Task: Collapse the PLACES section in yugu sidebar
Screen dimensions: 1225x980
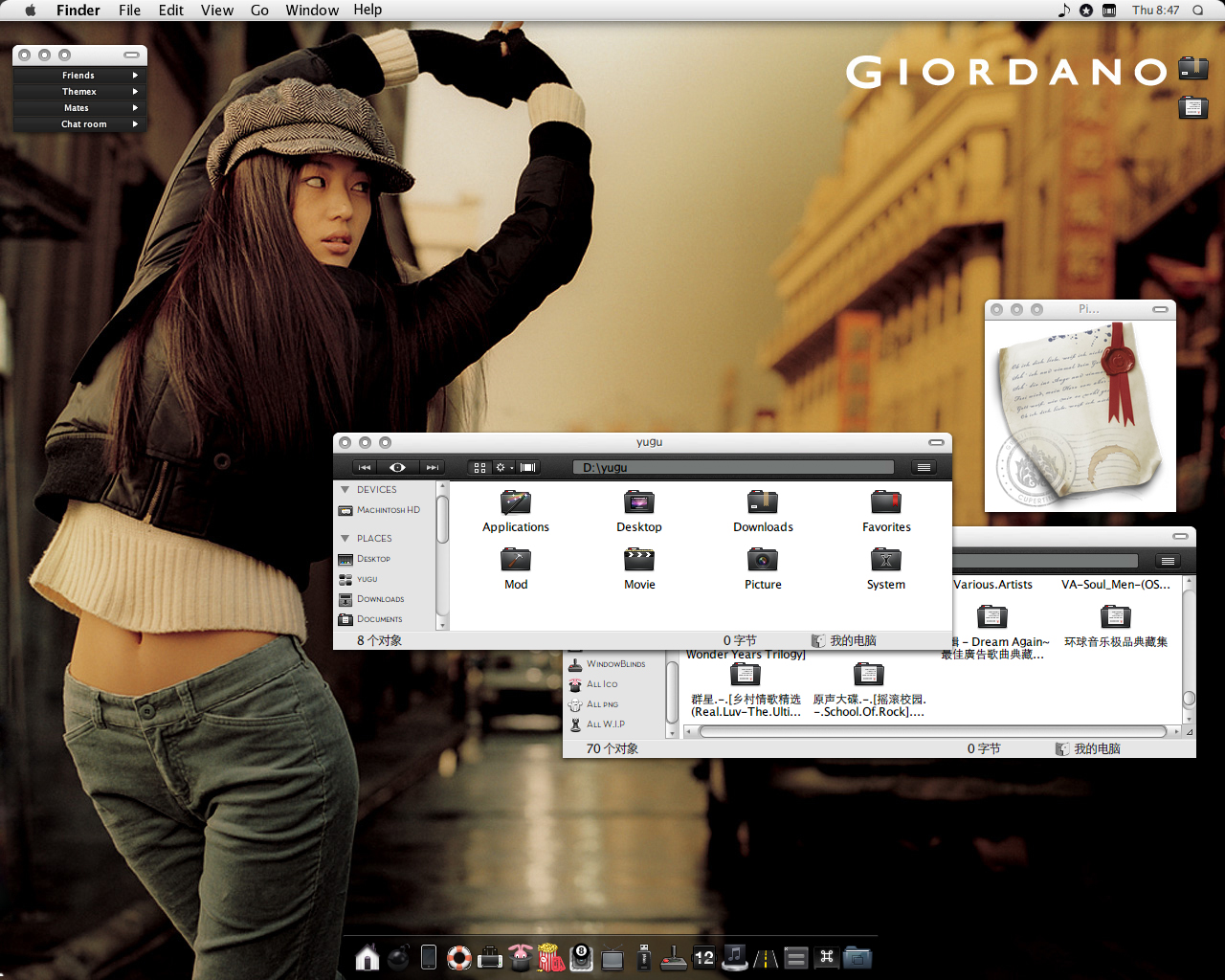Action: 345,538
